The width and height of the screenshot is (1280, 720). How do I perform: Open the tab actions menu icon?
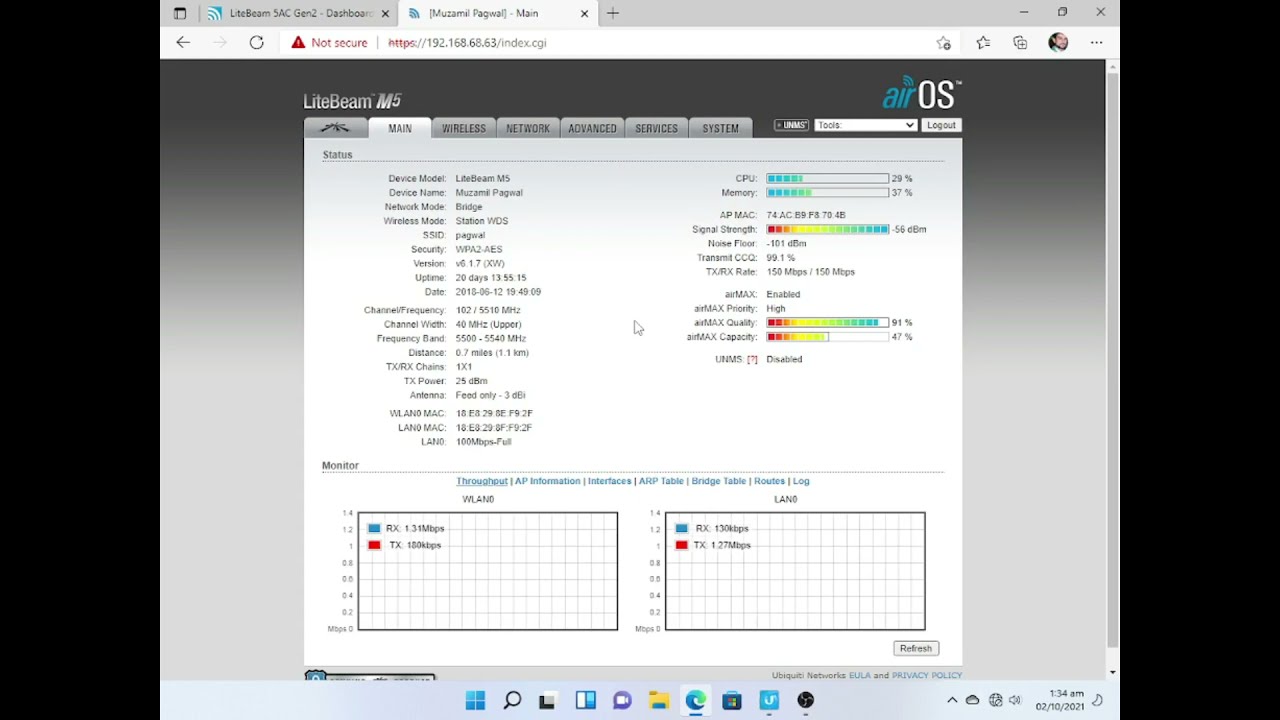180,13
